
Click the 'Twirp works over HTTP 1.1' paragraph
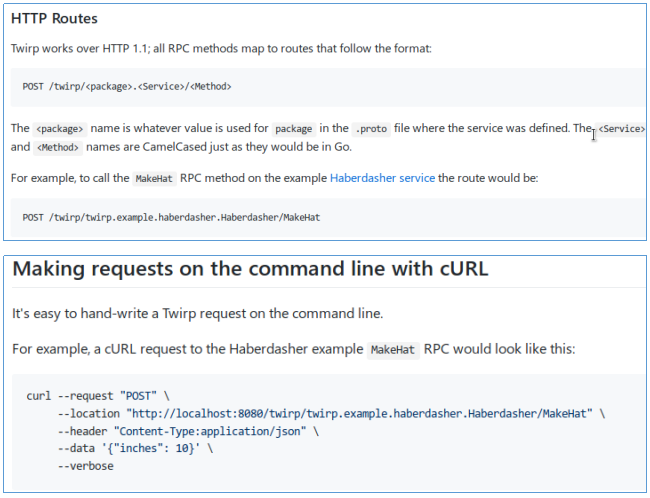click(220, 48)
